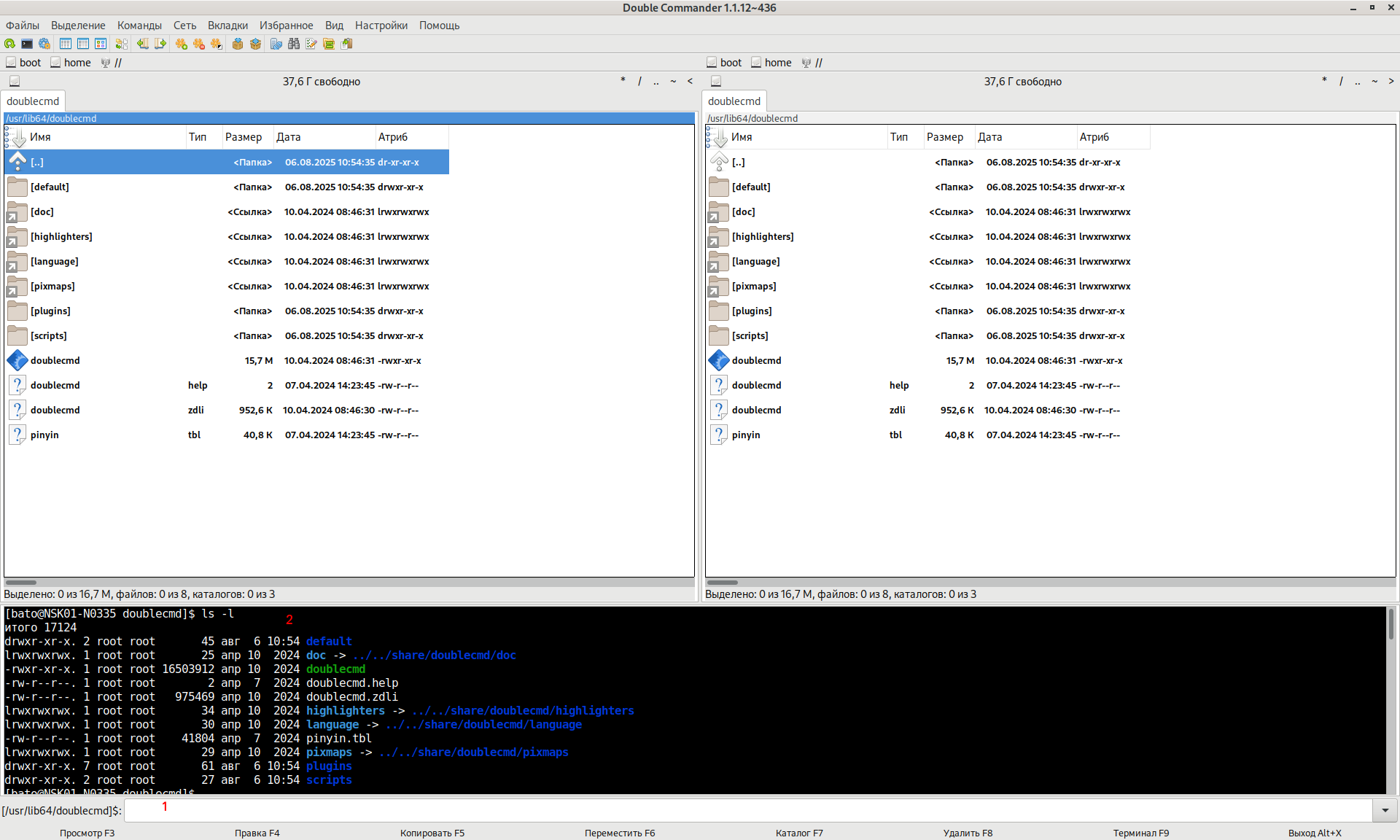Select the left doublecmd tab
The image size is (1400, 840).
[33, 101]
